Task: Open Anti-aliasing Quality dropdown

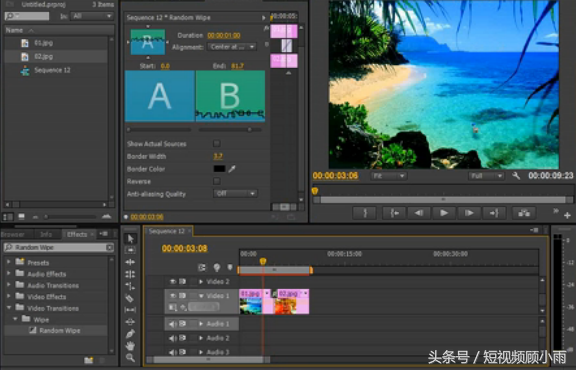Action: [x=235, y=194]
